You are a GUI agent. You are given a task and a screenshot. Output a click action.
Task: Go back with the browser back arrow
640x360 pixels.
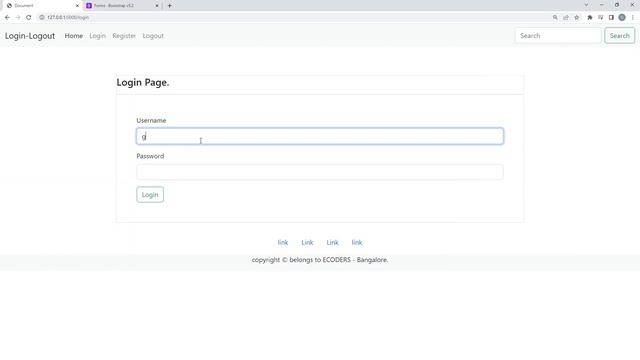pos(7,18)
